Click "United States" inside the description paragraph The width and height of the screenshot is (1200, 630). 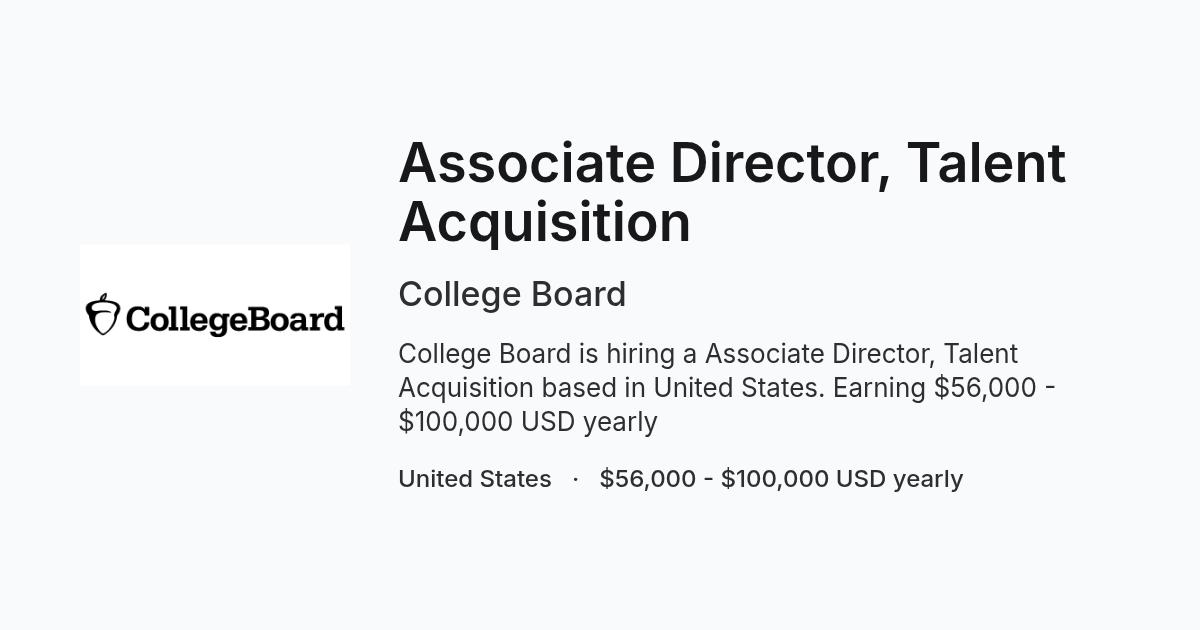tap(740, 388)
